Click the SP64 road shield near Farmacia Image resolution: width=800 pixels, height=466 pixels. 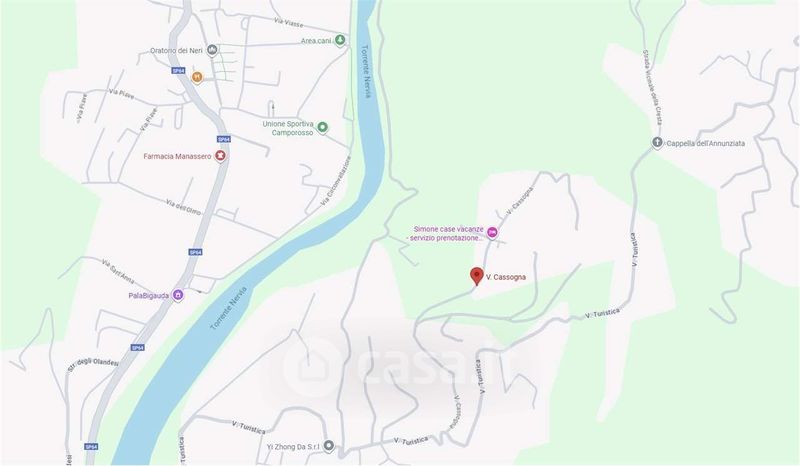coord(223,139)
